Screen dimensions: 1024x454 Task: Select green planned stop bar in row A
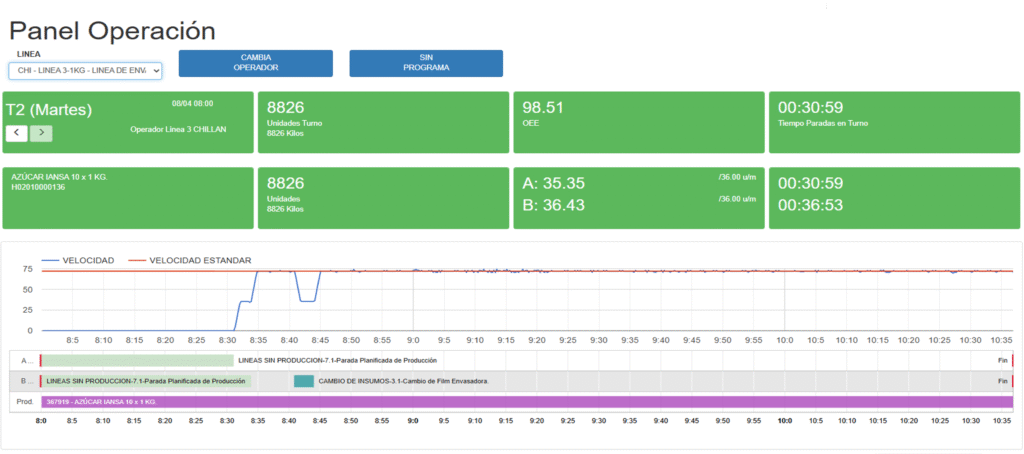(138, 360)
